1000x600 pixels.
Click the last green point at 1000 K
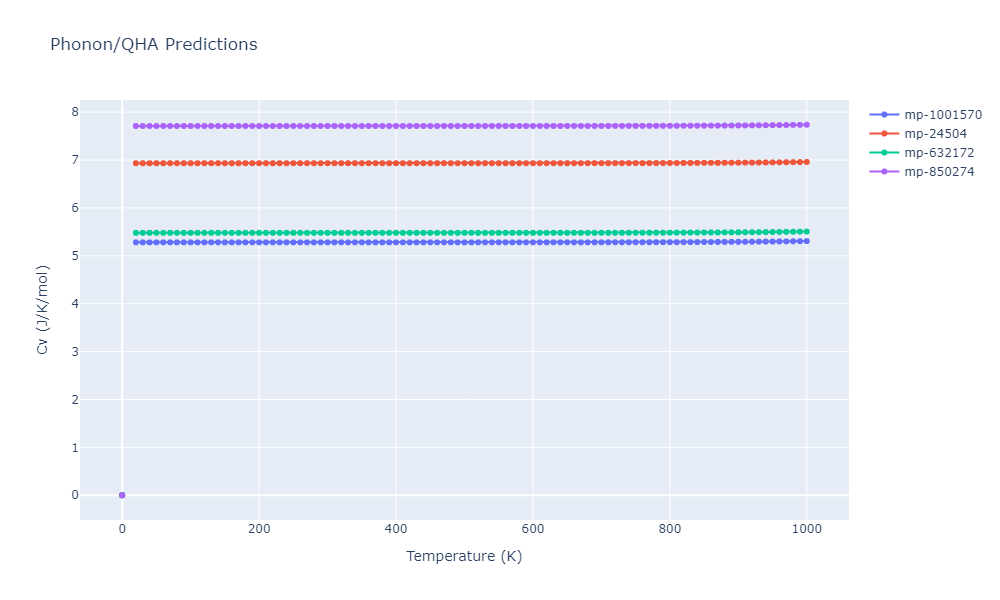[x=807, y=231]
